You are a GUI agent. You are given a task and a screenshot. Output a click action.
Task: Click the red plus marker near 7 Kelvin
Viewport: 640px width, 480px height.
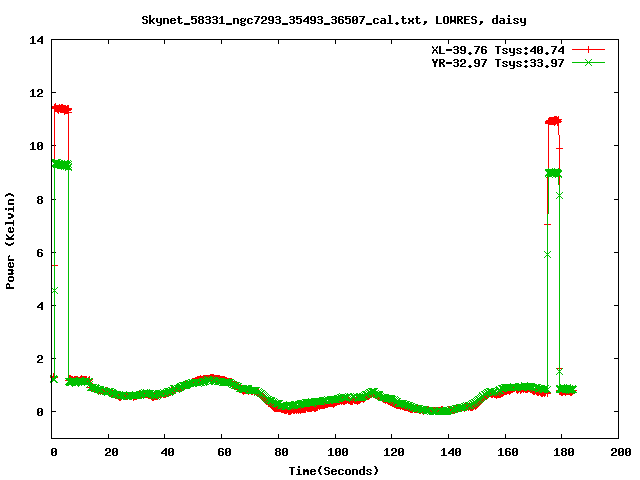pos(547,225)
